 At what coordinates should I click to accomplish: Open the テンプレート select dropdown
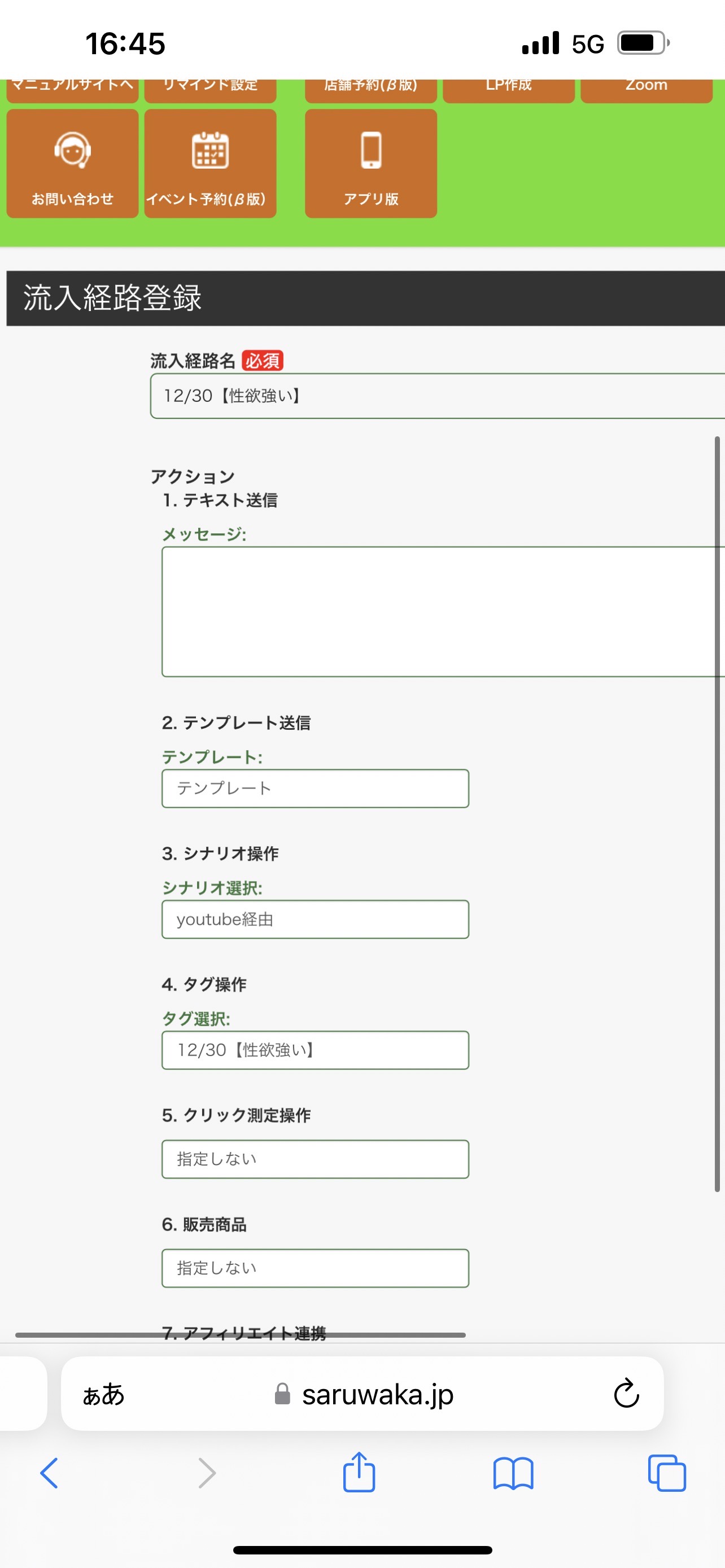tap(315, 789)
